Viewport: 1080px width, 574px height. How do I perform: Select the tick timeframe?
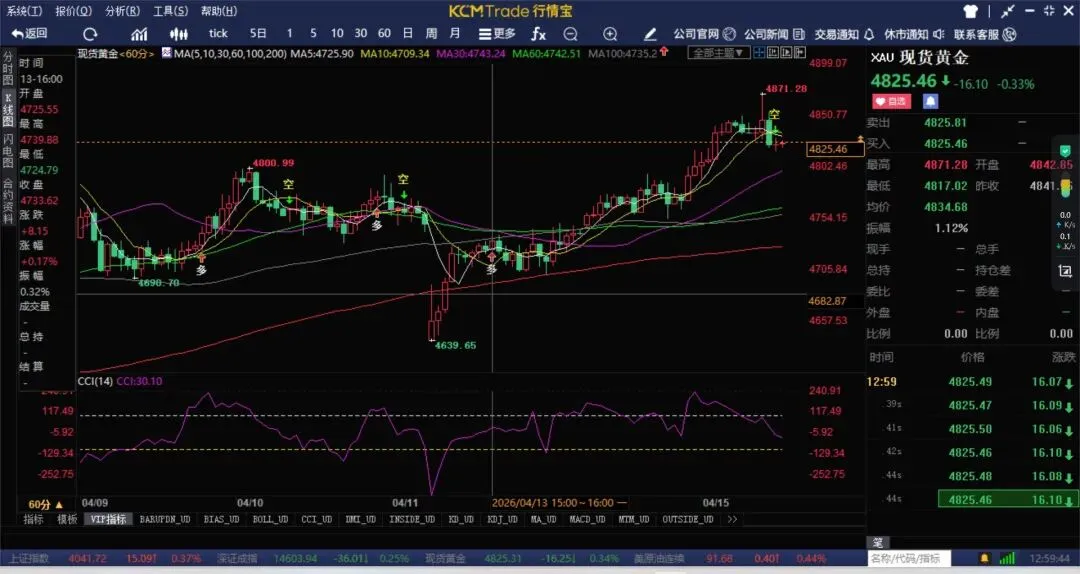(x=218, y=33)
